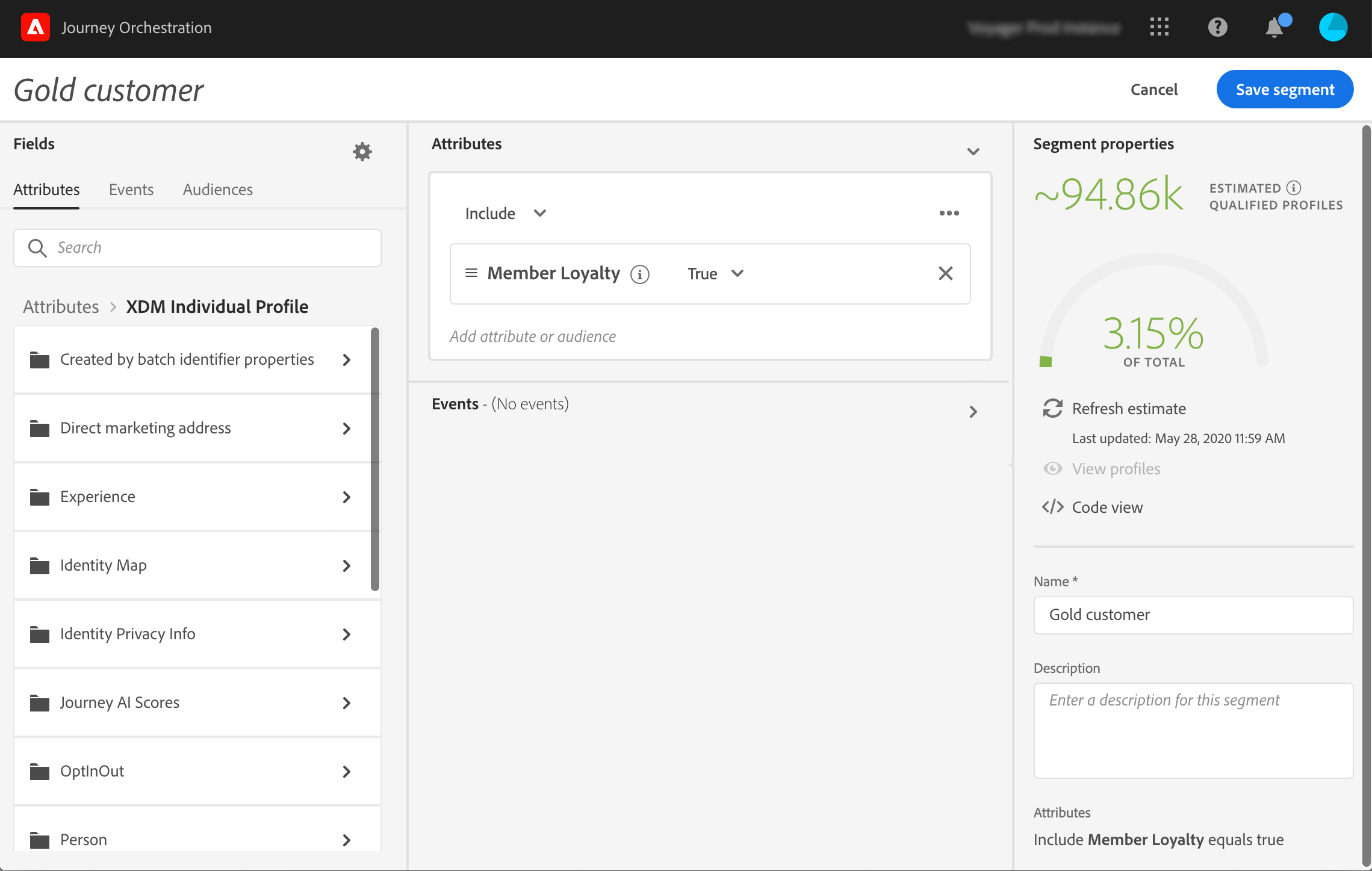The width and height of the screenshot is (1372, 871).
Task: Open the app switcher grid icon
Action: [x=1159, y=27]
